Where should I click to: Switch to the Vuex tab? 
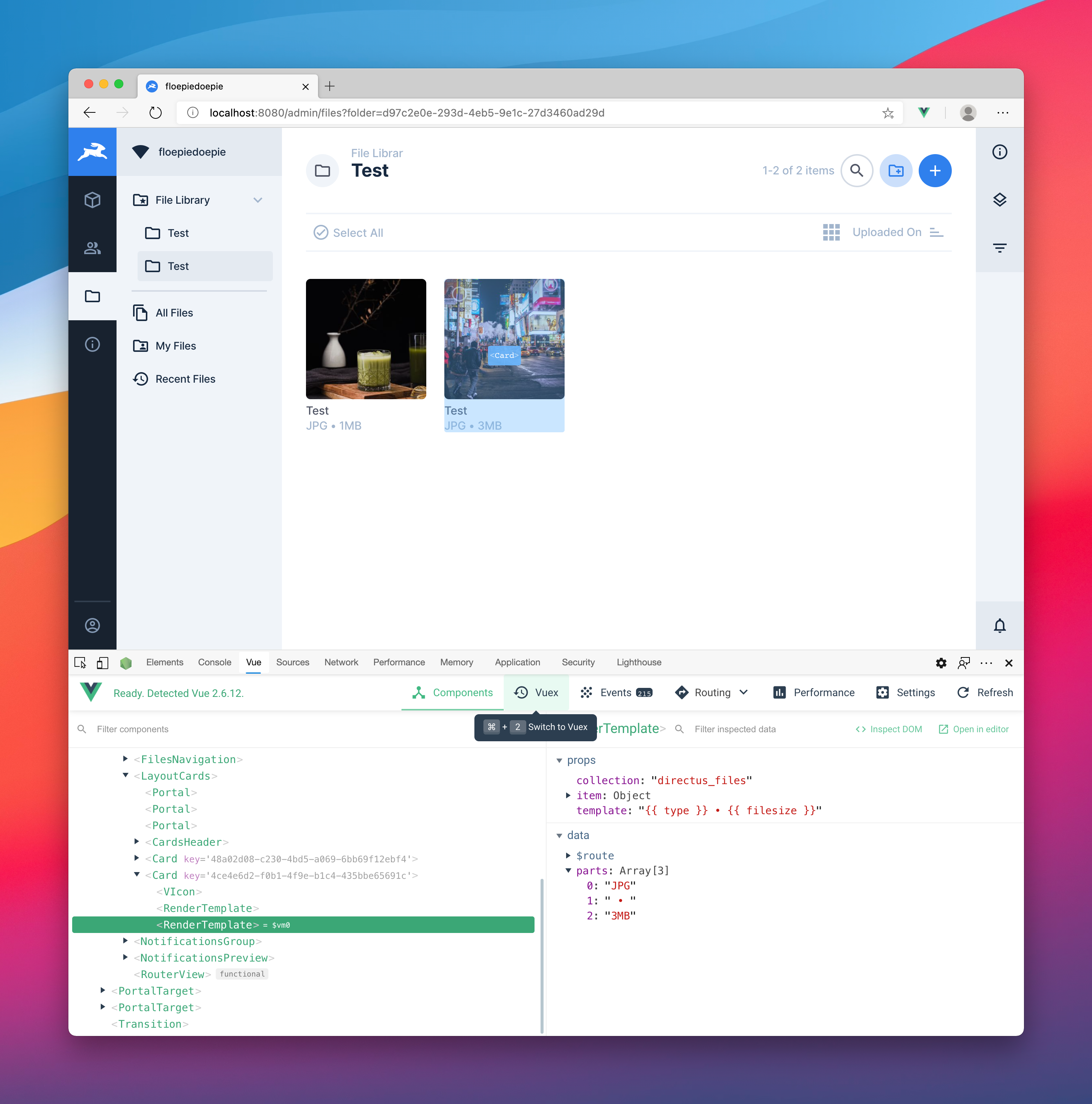click(x=536, y=692)
